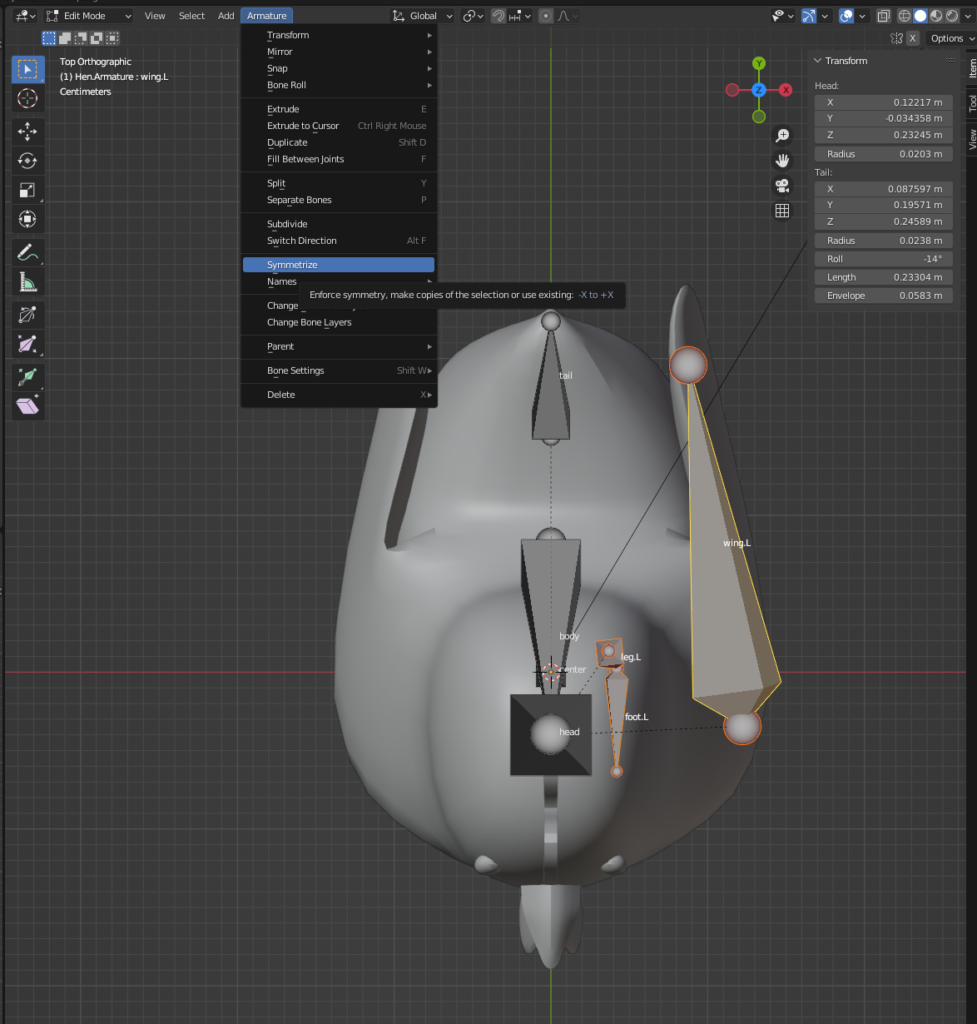This screenshot has height=1024, width=977.
Task: Choose the Annotate pencil tool
Action: click(x=27, y=252)
